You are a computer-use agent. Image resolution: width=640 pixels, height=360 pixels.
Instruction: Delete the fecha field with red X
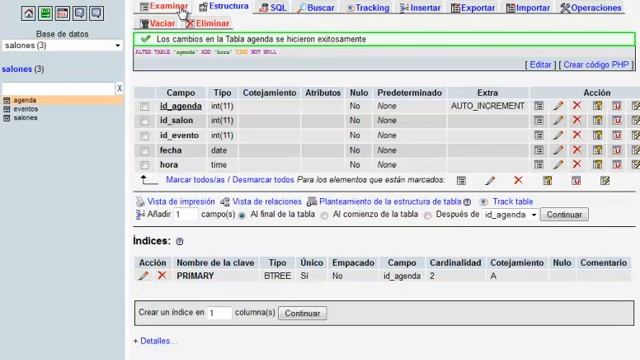pyautogui.click(x=577, y=150)
